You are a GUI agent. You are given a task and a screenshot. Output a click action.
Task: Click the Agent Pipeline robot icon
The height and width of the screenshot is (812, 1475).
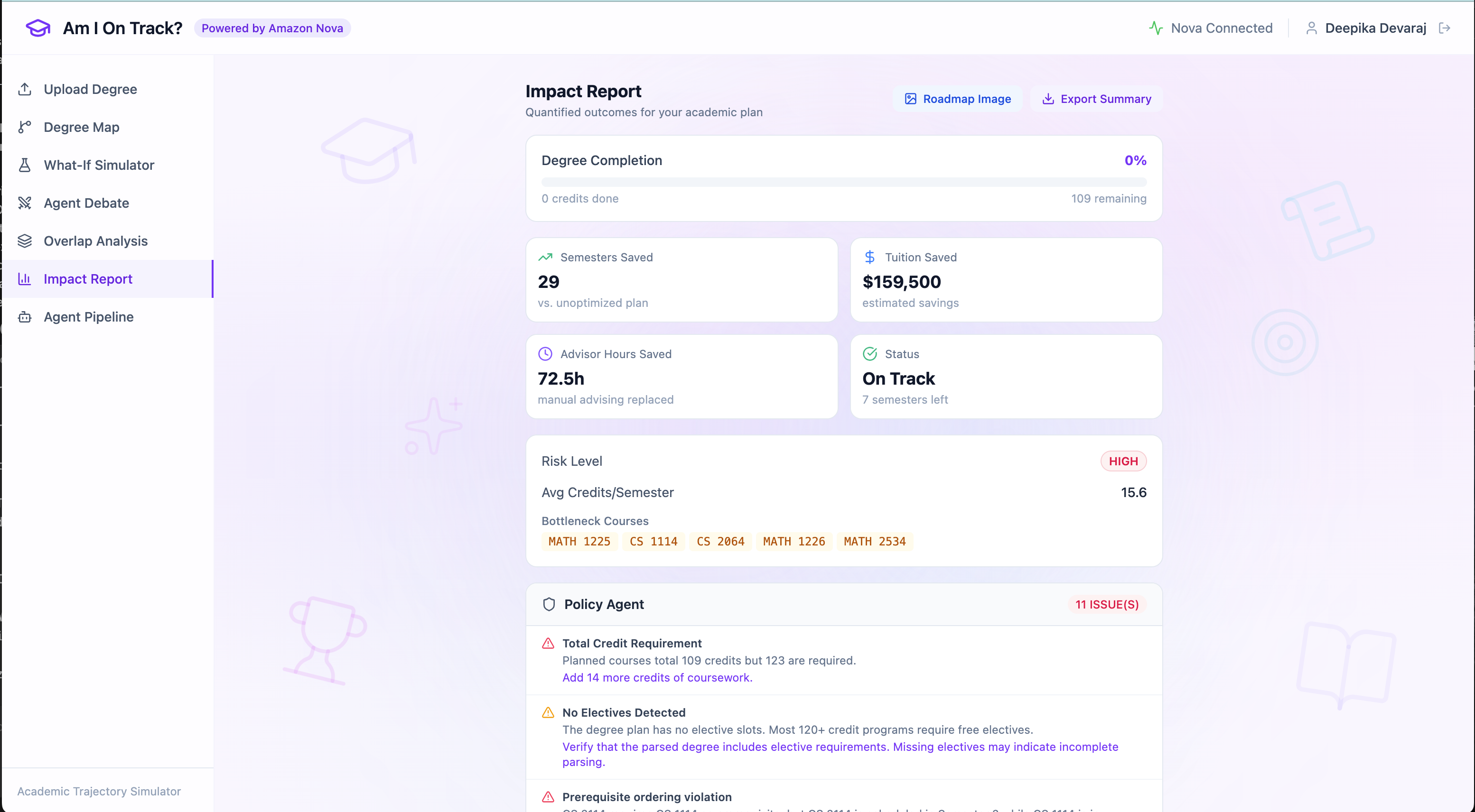25,317
